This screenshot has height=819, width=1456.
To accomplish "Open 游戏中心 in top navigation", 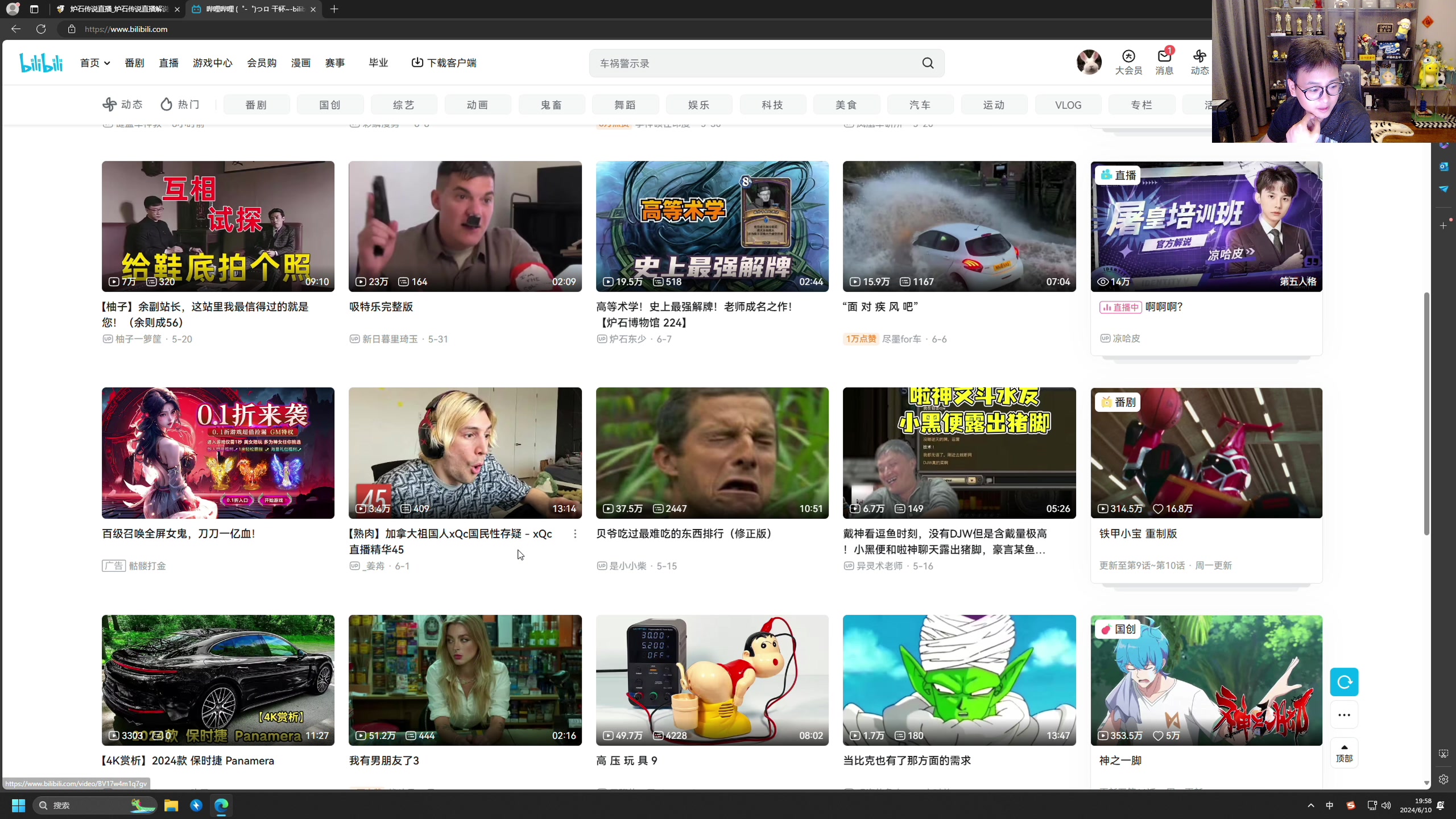I will 212,63.
